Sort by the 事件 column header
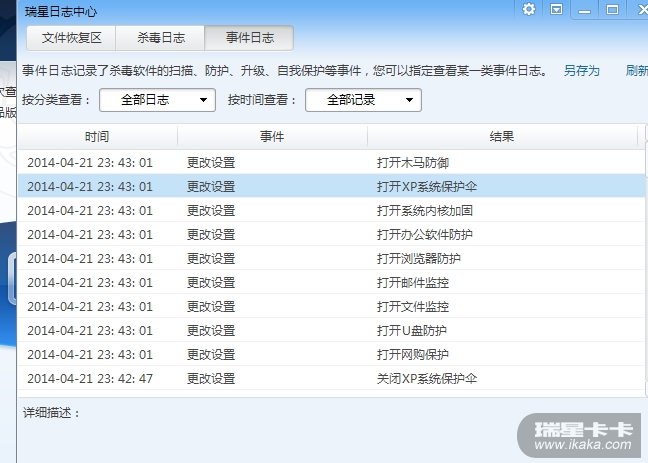The height and width of the screenshot is (463, 648). [272, 137]
